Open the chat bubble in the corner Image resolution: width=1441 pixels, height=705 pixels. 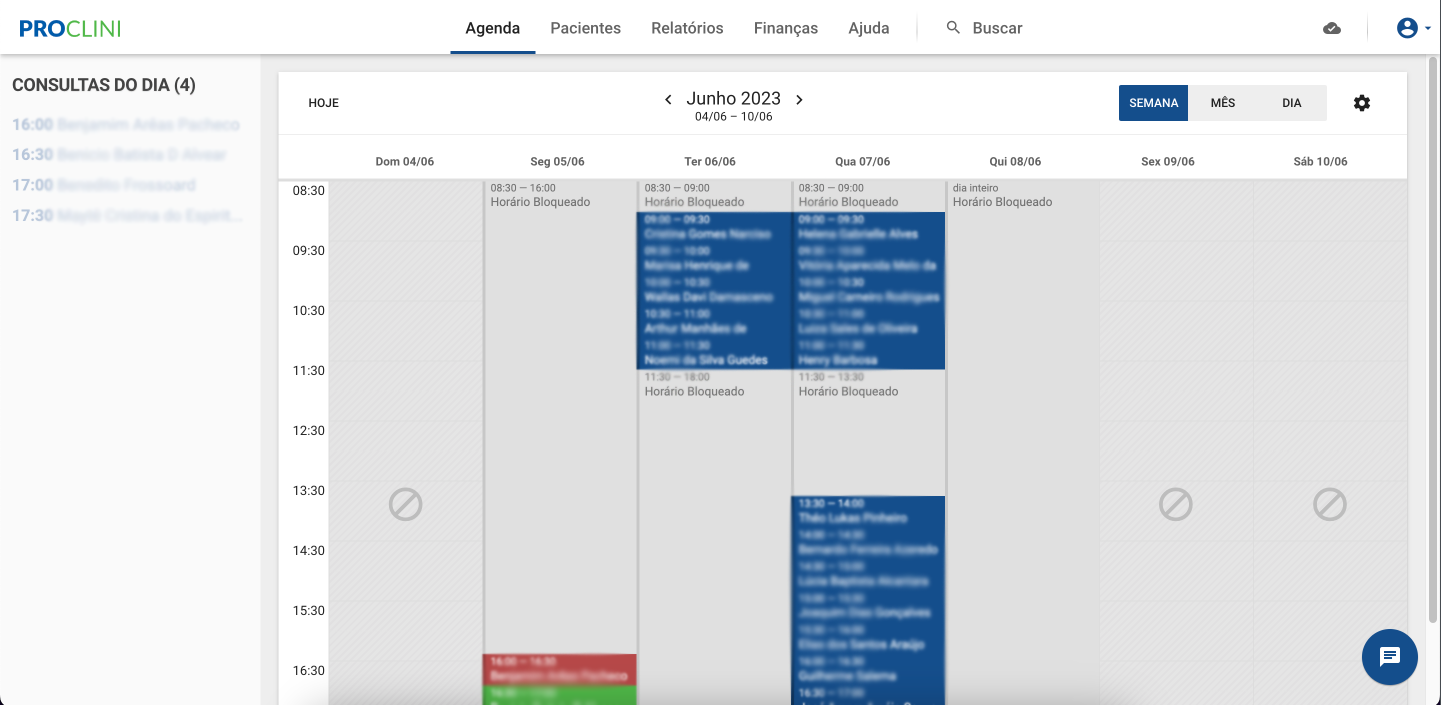[x=1390, y=657]
